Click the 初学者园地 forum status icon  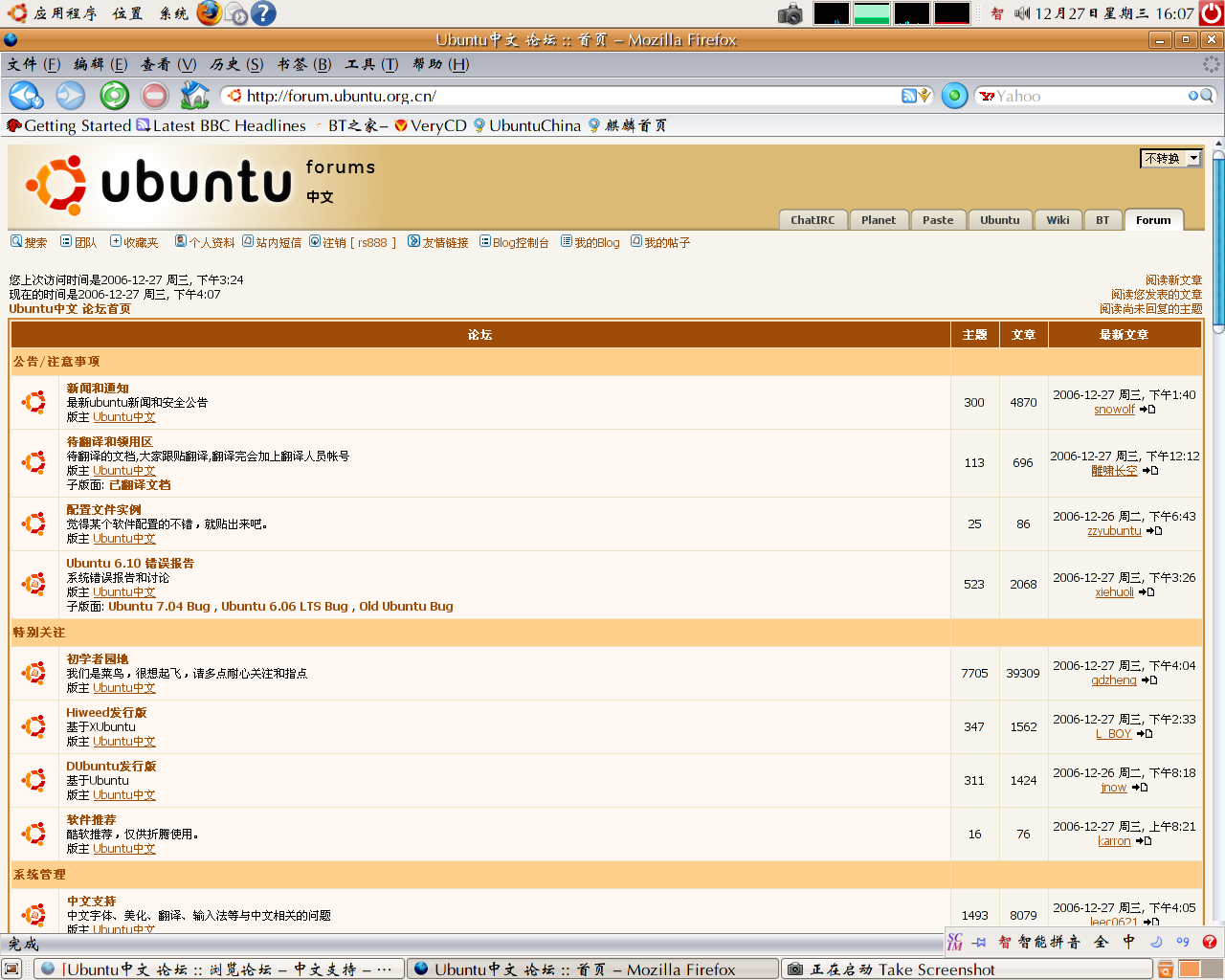[x=34, y=673]
